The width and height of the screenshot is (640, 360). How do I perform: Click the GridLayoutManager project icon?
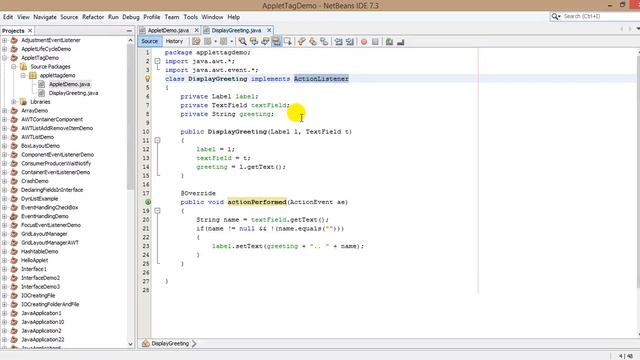pyautogui.click(x=14, y=234)
